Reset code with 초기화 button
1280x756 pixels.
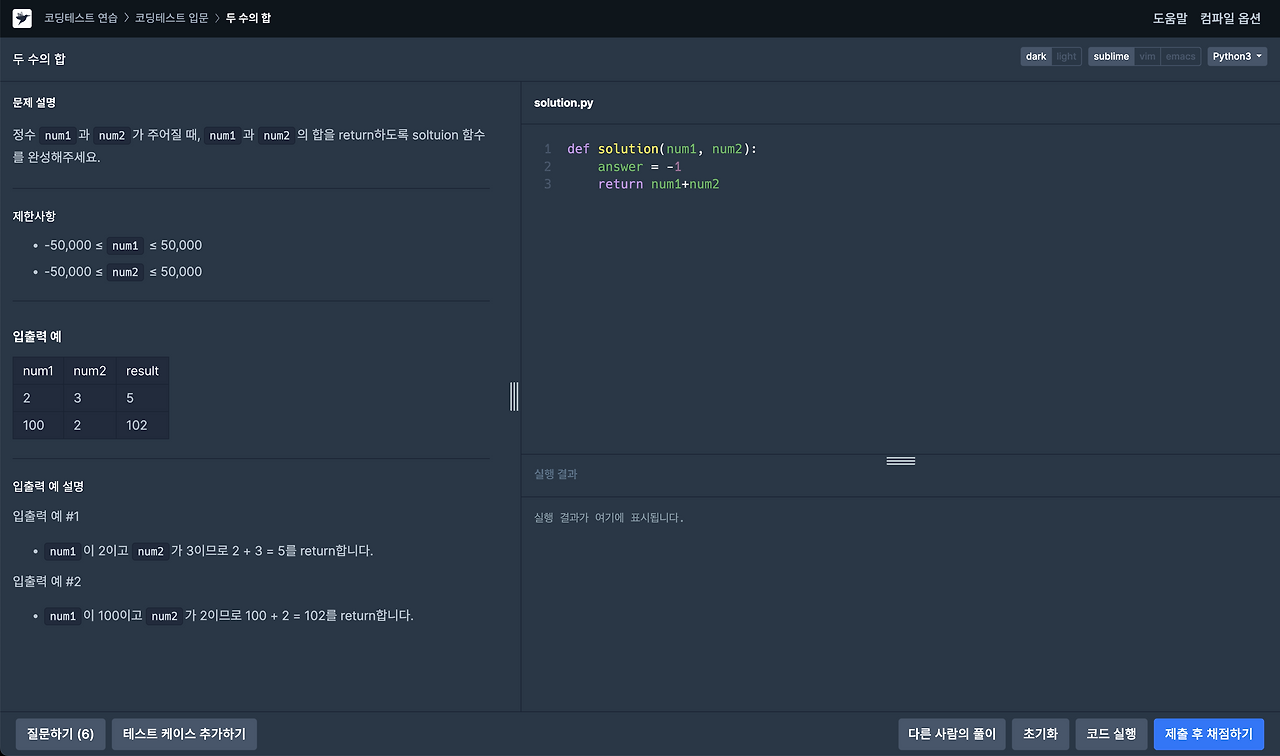click(1040, 733)
